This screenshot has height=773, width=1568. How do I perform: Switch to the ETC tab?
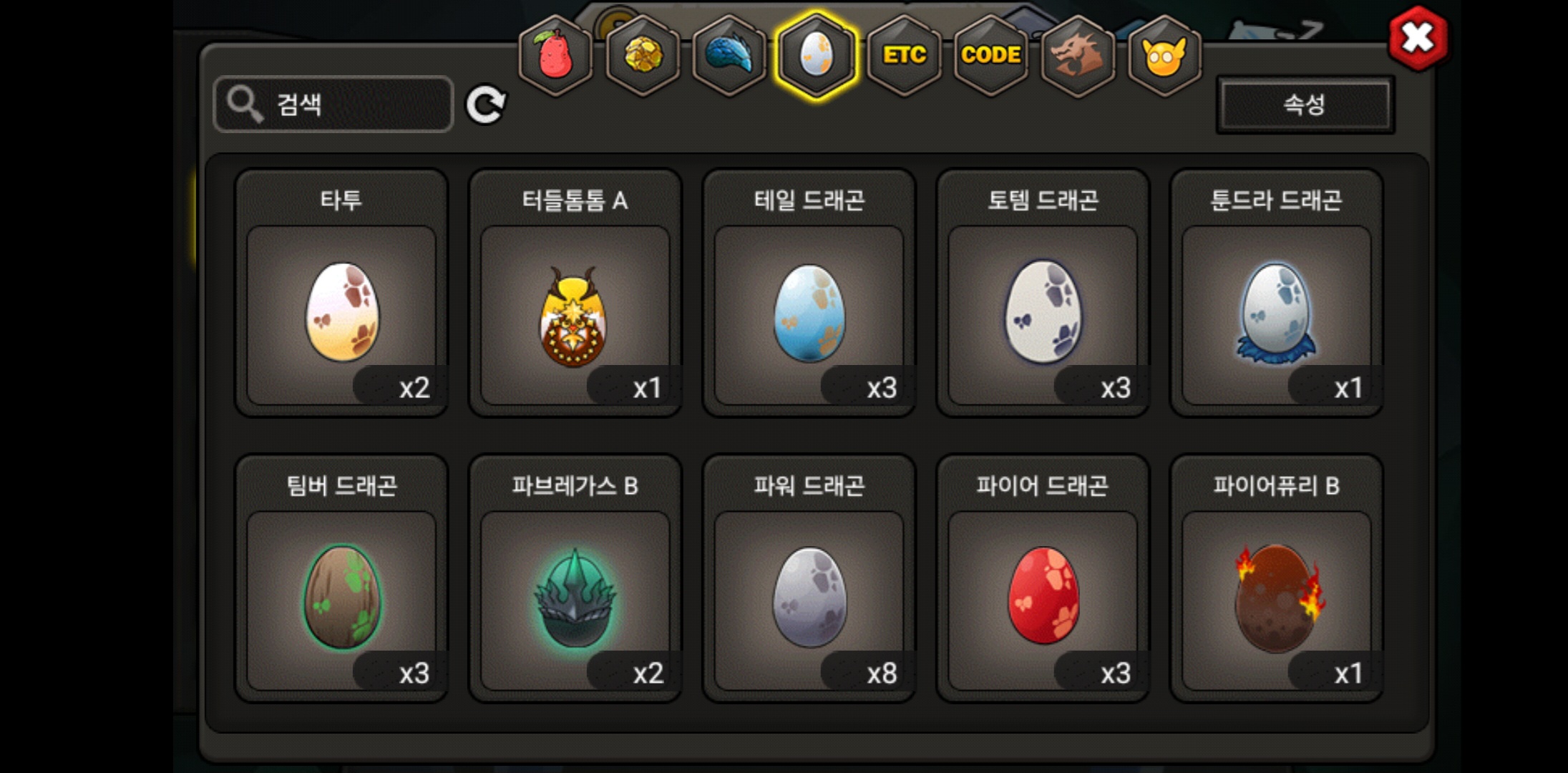tap(904, 55)
